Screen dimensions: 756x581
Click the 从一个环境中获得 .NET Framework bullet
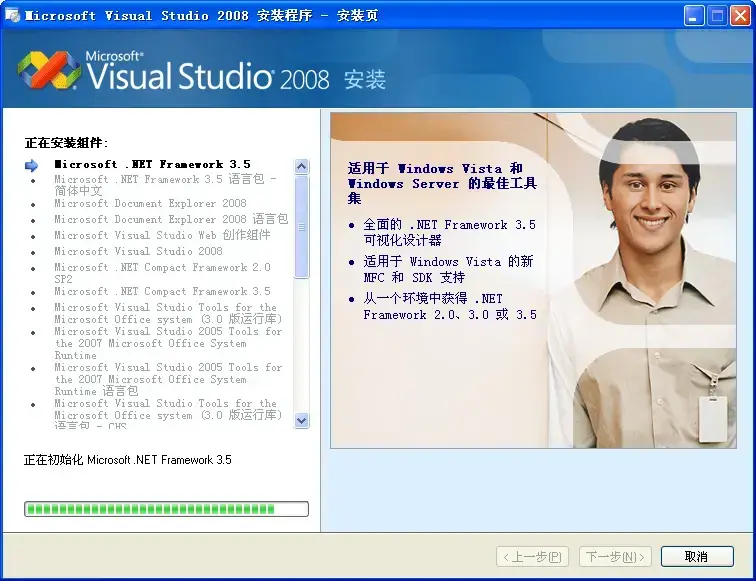(450, 306)
